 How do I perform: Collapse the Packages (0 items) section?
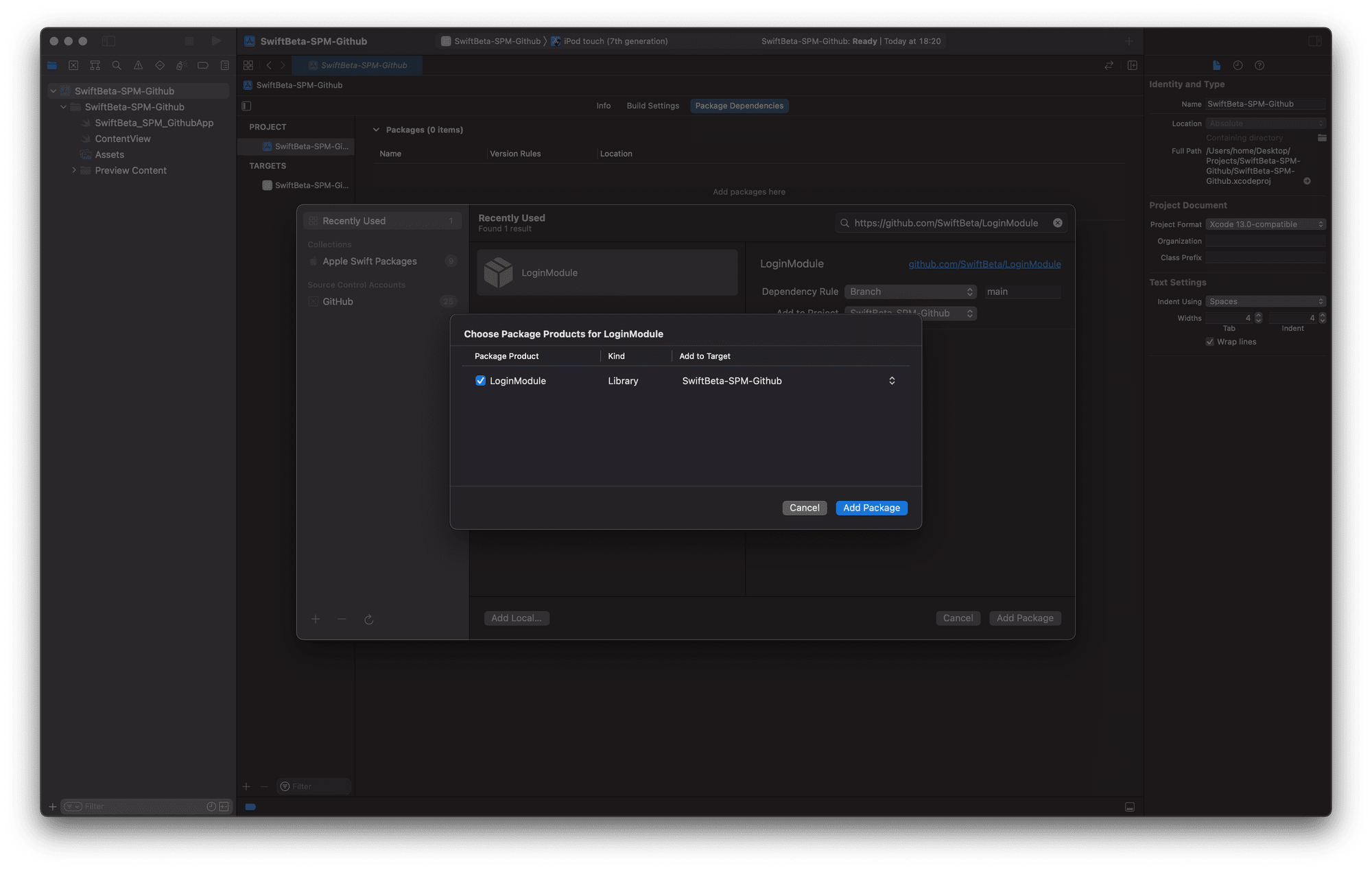(x=376, y=130)
